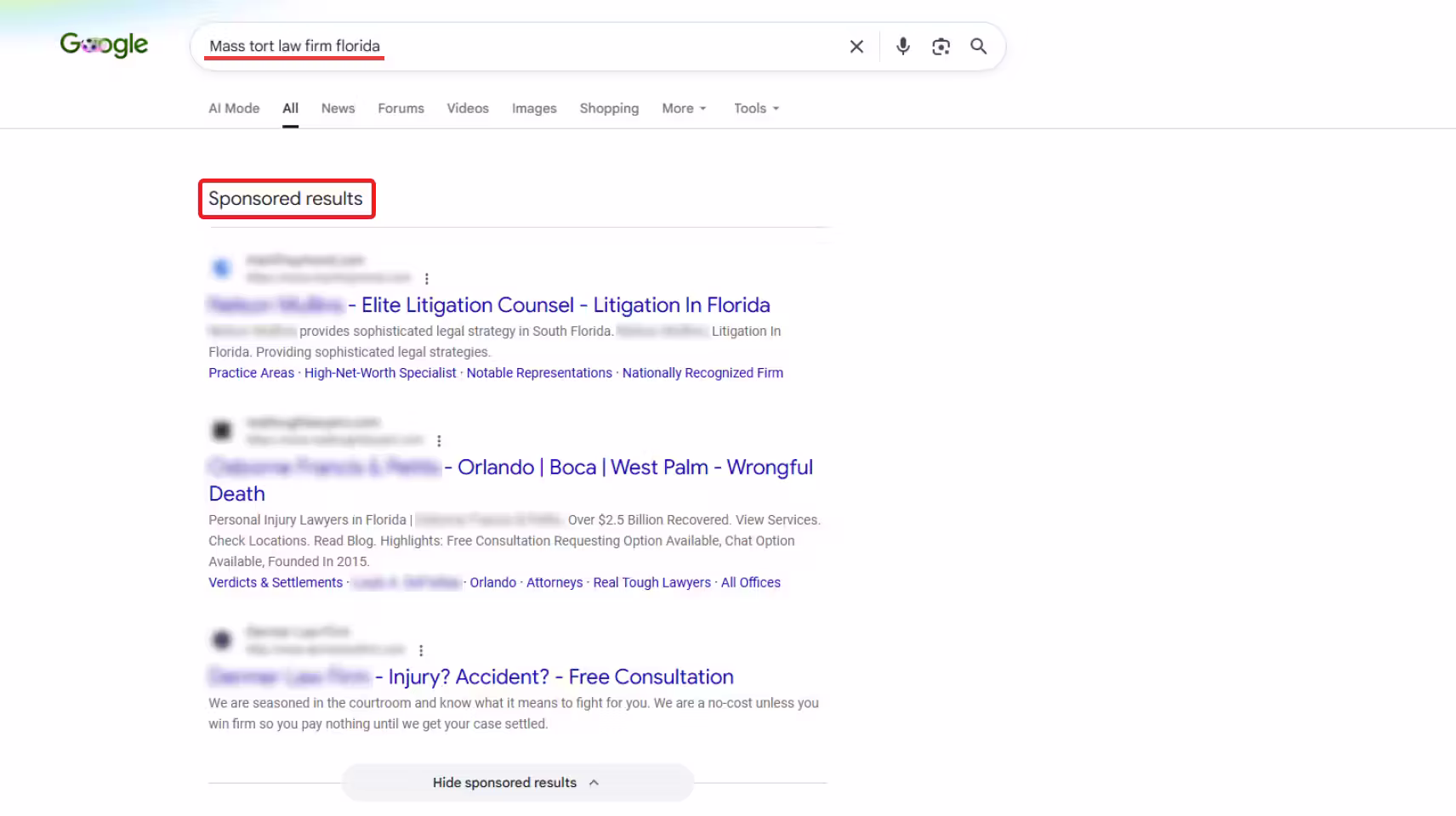
Task: Select the All results tab
Action: coord(291,108)
